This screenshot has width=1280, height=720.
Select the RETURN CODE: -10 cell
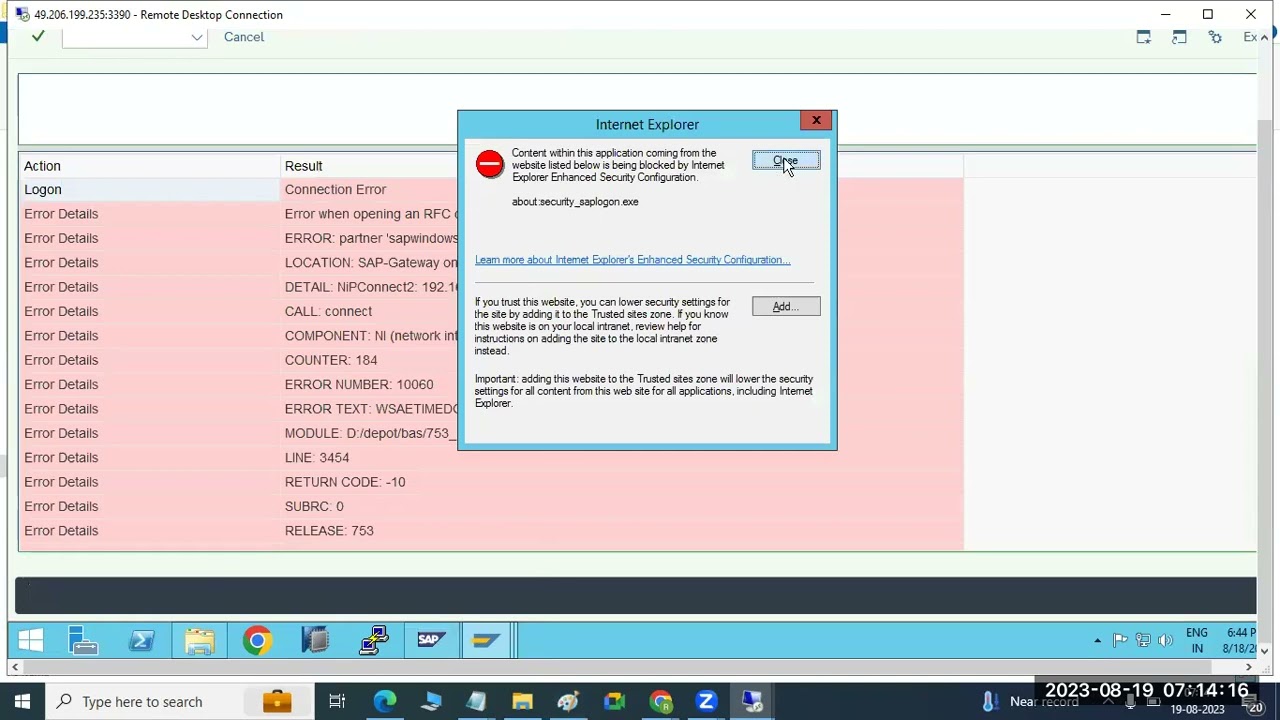coord(345,482)
